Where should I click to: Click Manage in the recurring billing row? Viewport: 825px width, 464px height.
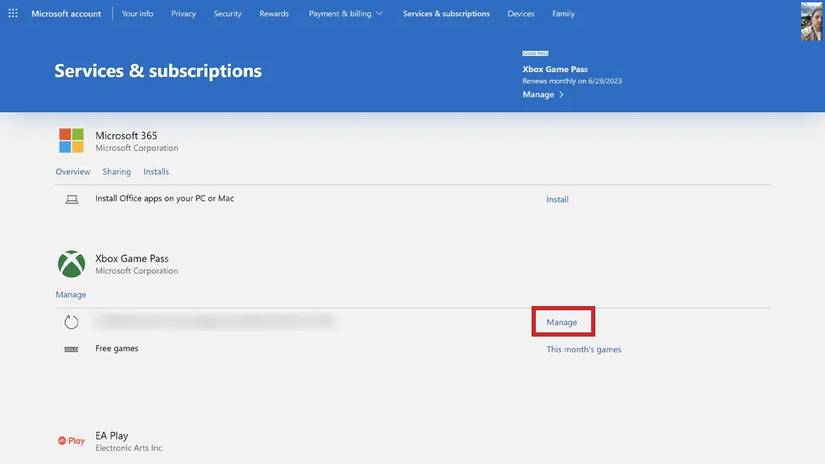pyautogui.click(x=561, y=322)
